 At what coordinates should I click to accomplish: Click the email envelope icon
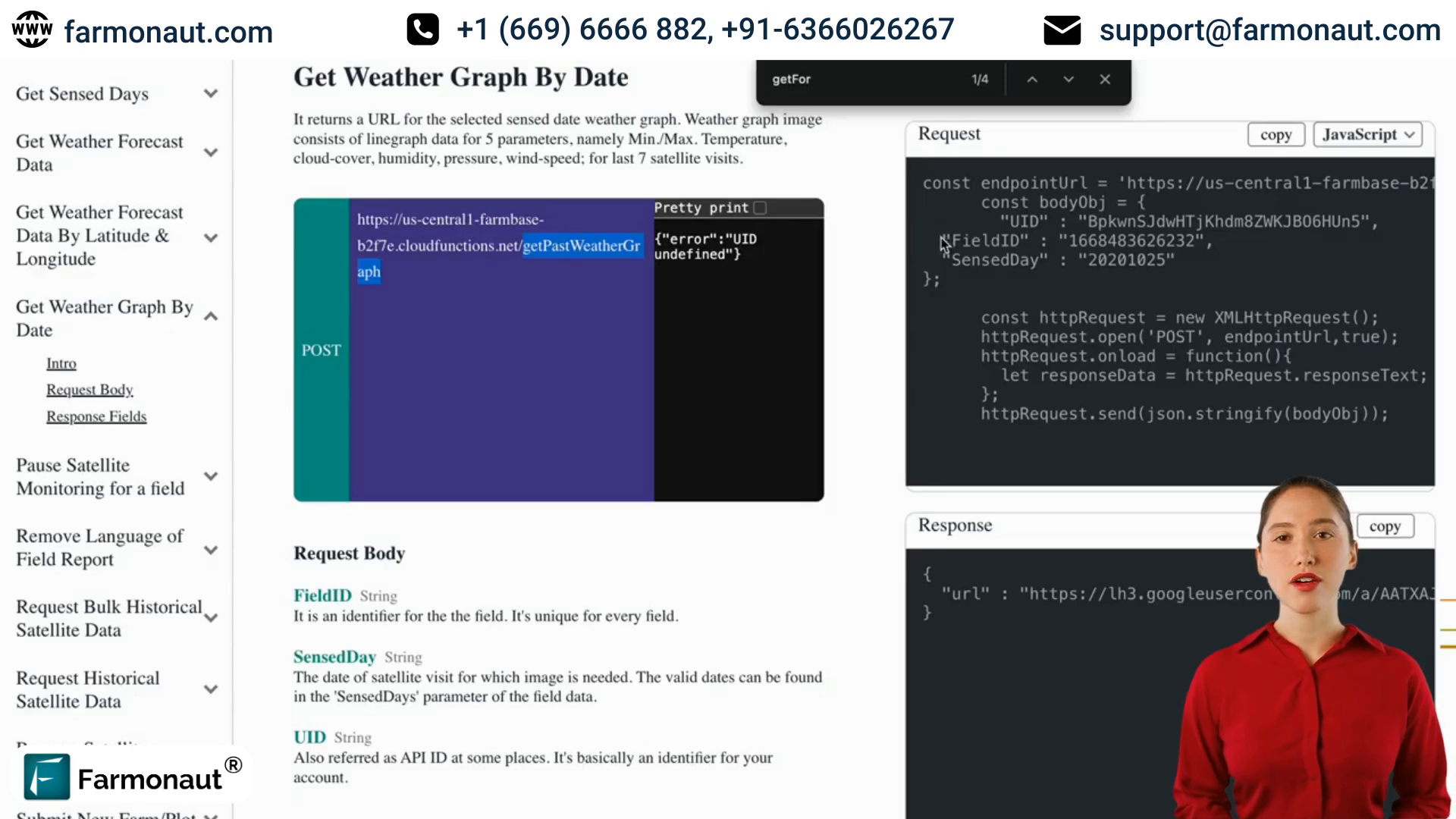1062,30
